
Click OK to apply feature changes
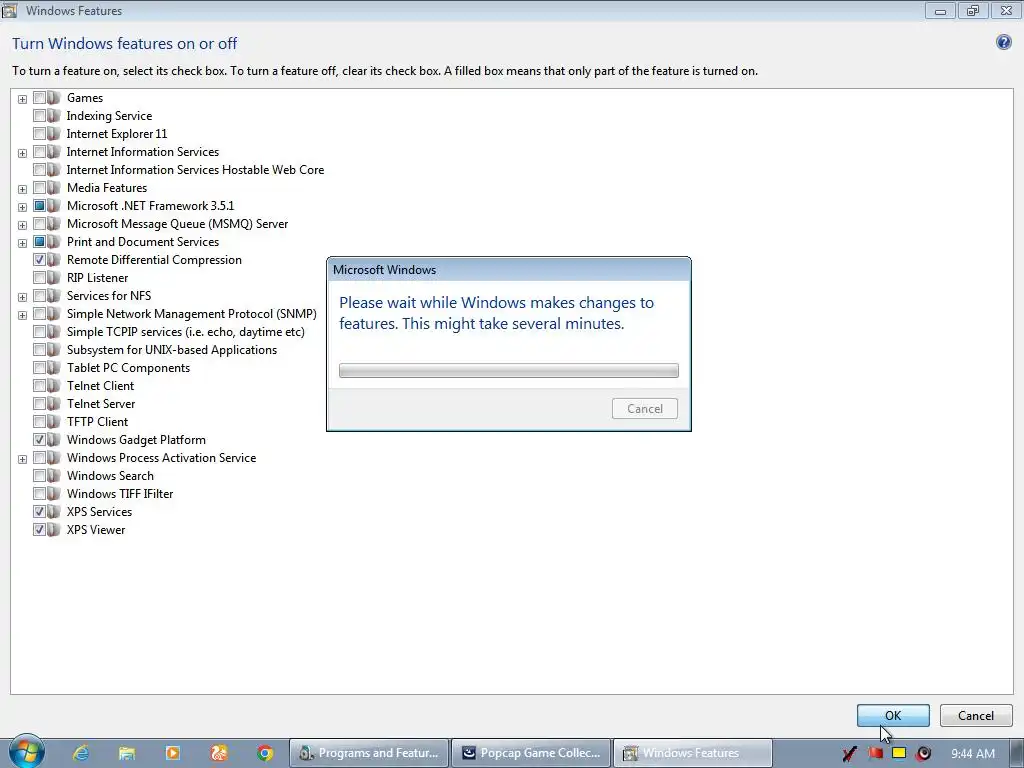(893, 716)
